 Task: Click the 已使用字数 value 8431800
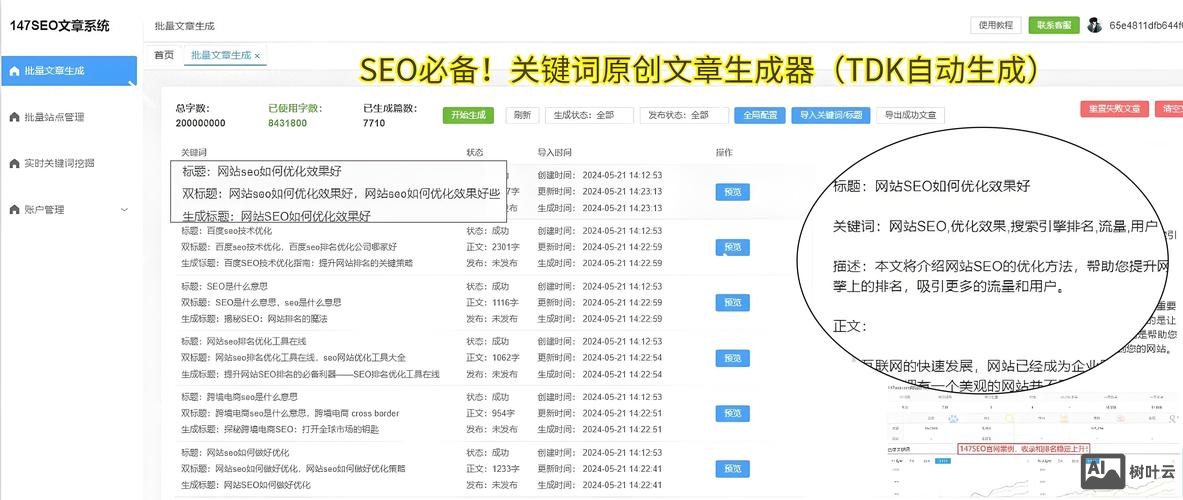click(x=288, y=123)
